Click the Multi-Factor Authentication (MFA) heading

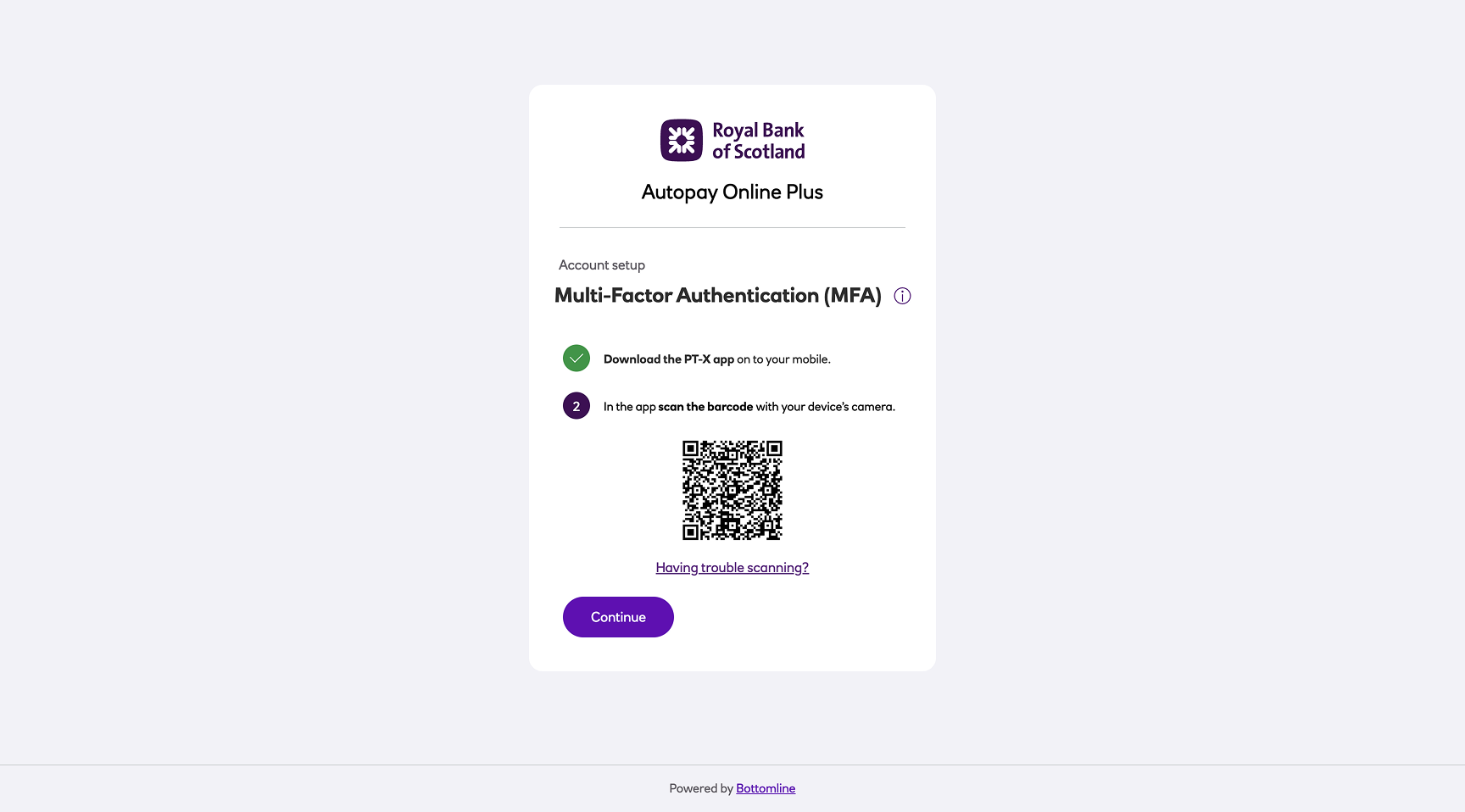point(718,296)
